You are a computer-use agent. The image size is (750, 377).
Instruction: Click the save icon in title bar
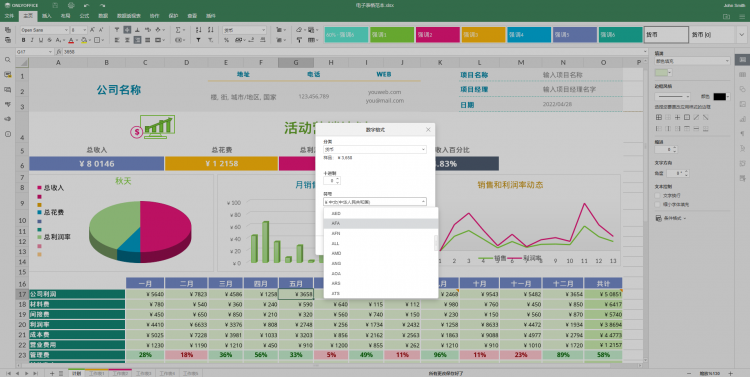pos(55,5)
